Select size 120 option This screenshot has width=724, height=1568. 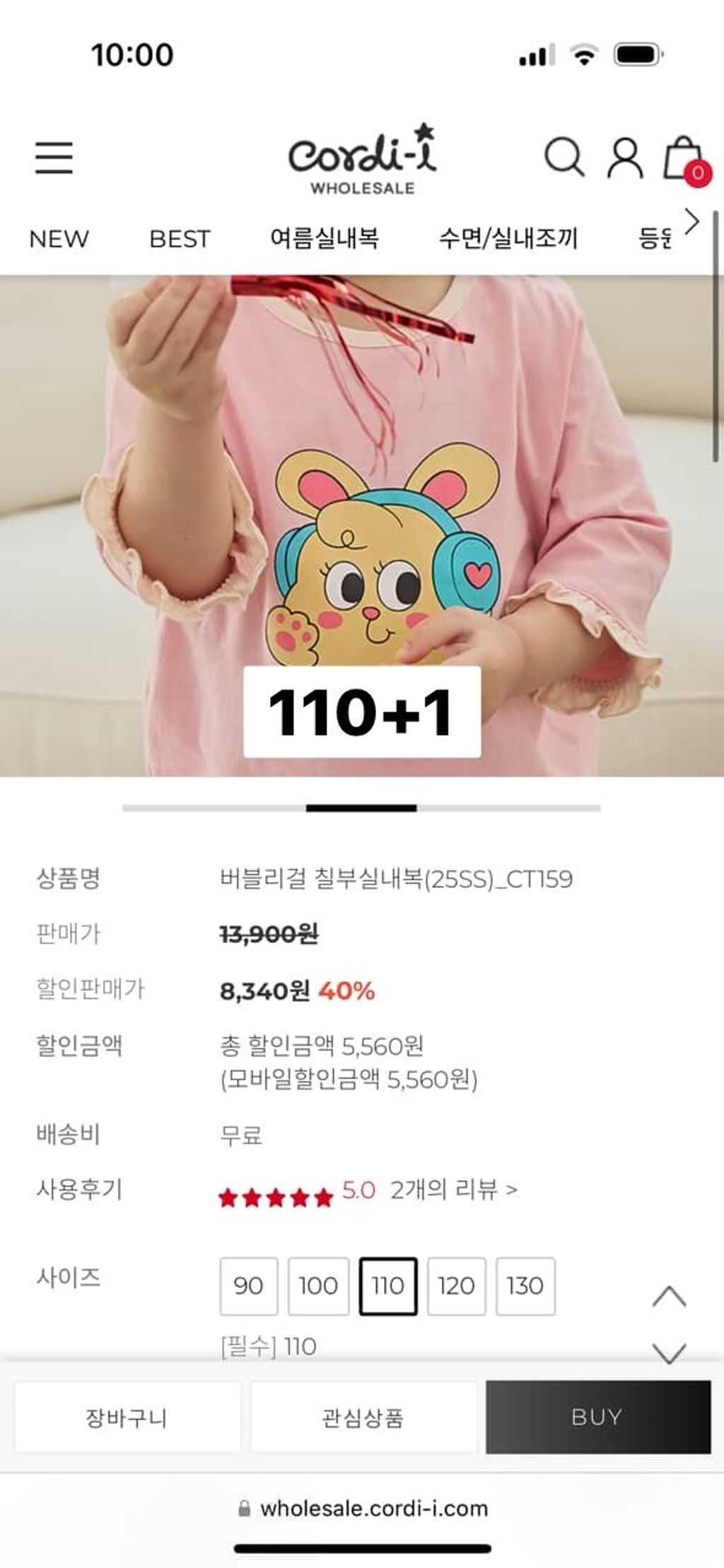point(456,1286)
